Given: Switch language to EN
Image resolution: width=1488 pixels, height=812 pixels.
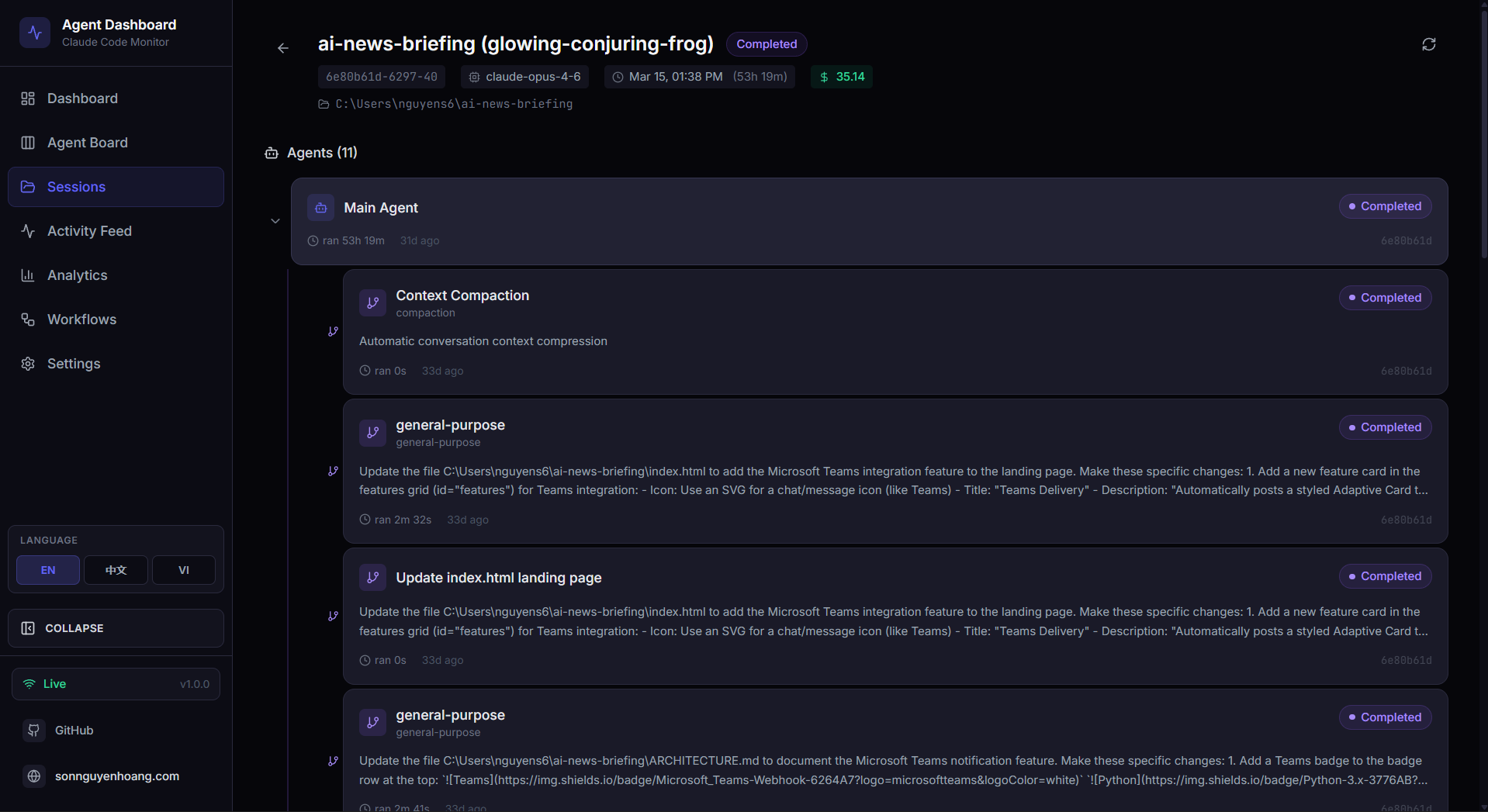Looking at the screenshot, I should tap(47, 570).
